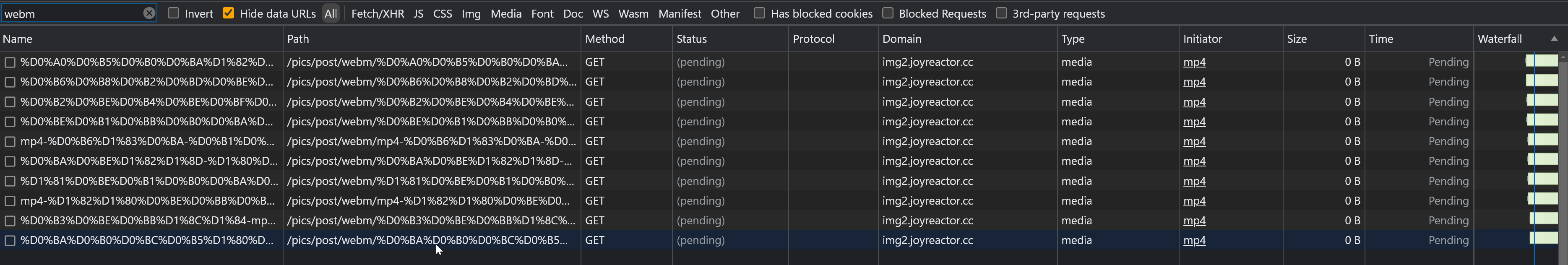Show only Manifest requests
Screen dimensions: 1568x265
[680, 13]
